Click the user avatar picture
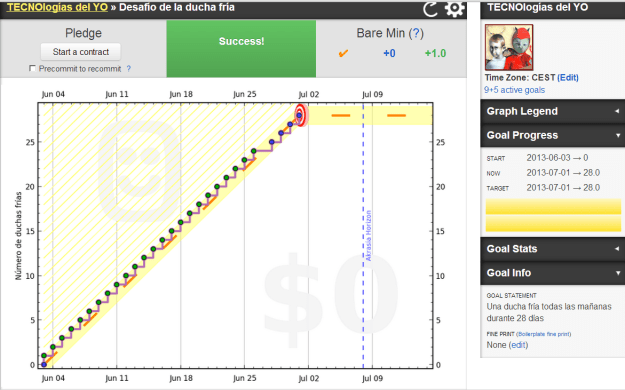The height and width of the screenshot is (390, 625). (509, 47)
